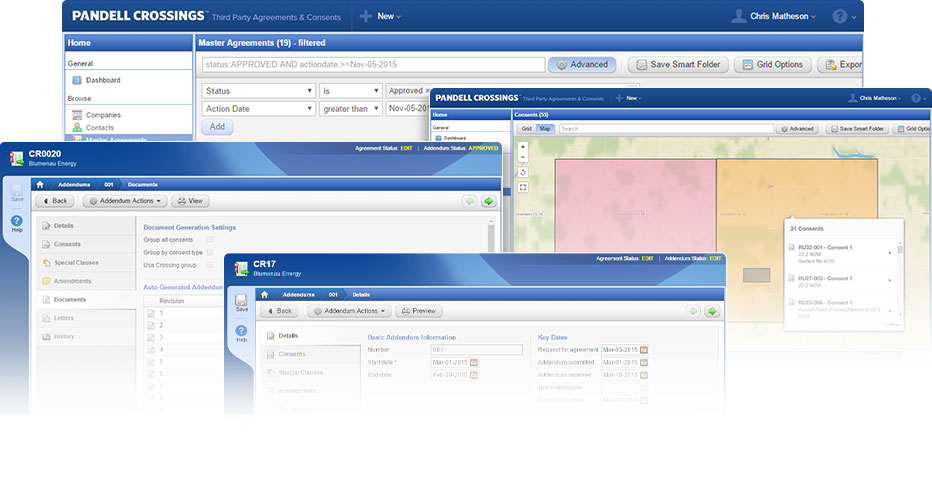Click the green right arrow in CR17 window

click(x=712, y=311)
